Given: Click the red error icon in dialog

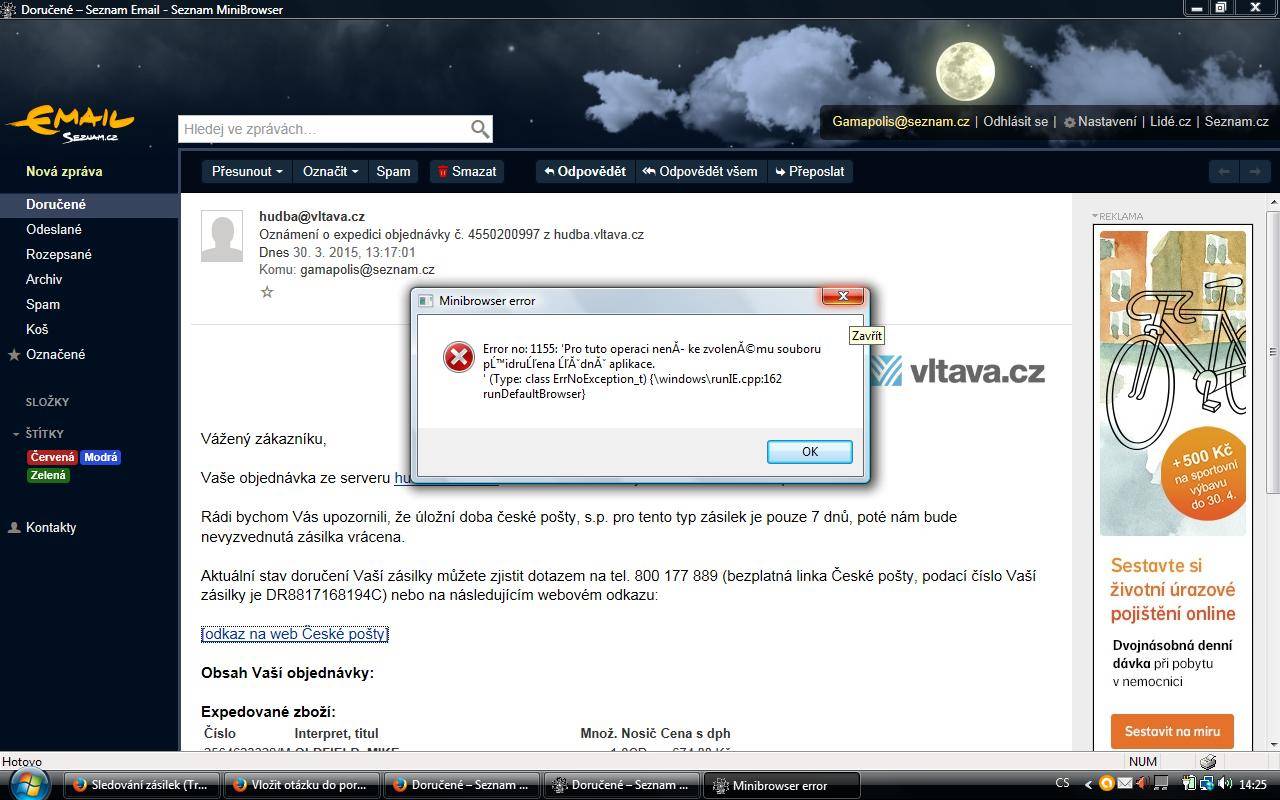Looking at the screenshot, I should tap(458, 357).
